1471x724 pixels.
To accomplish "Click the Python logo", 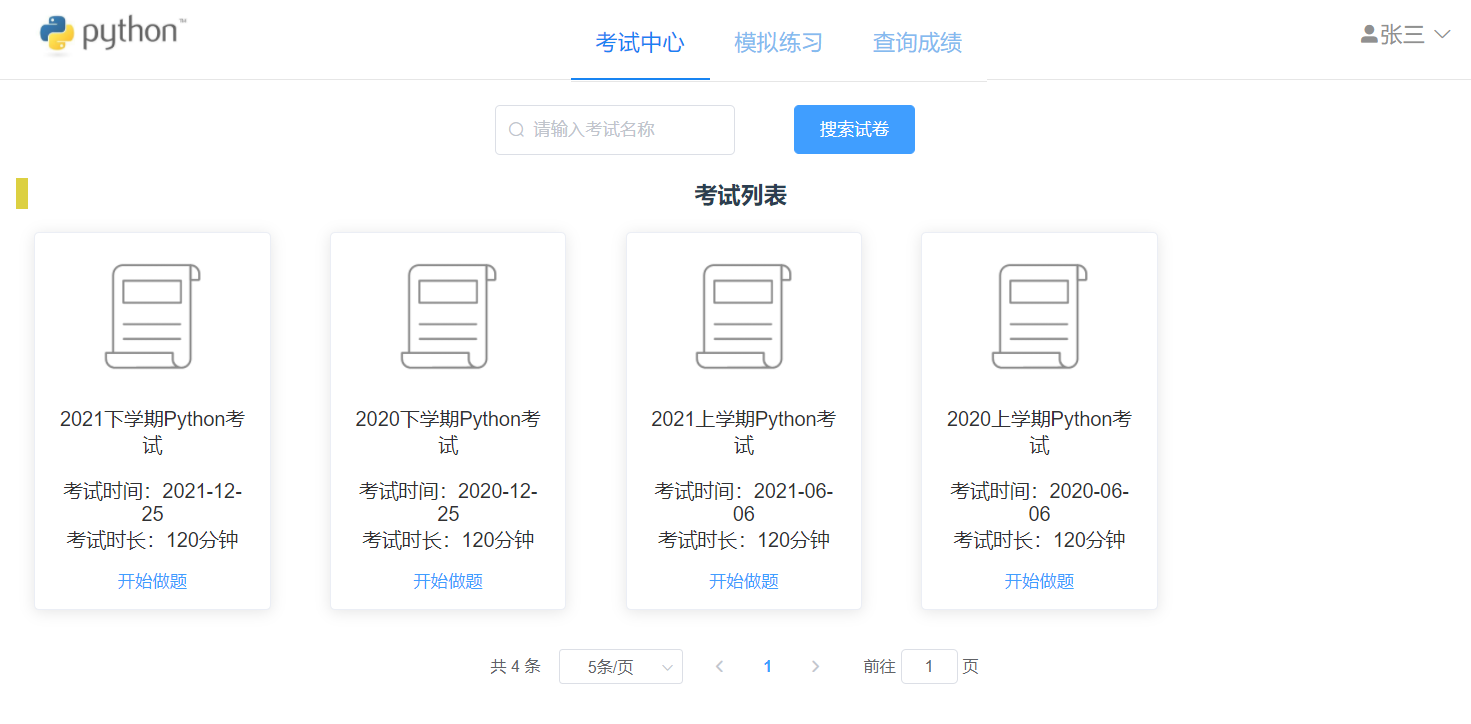I will (x=112, y=34).
